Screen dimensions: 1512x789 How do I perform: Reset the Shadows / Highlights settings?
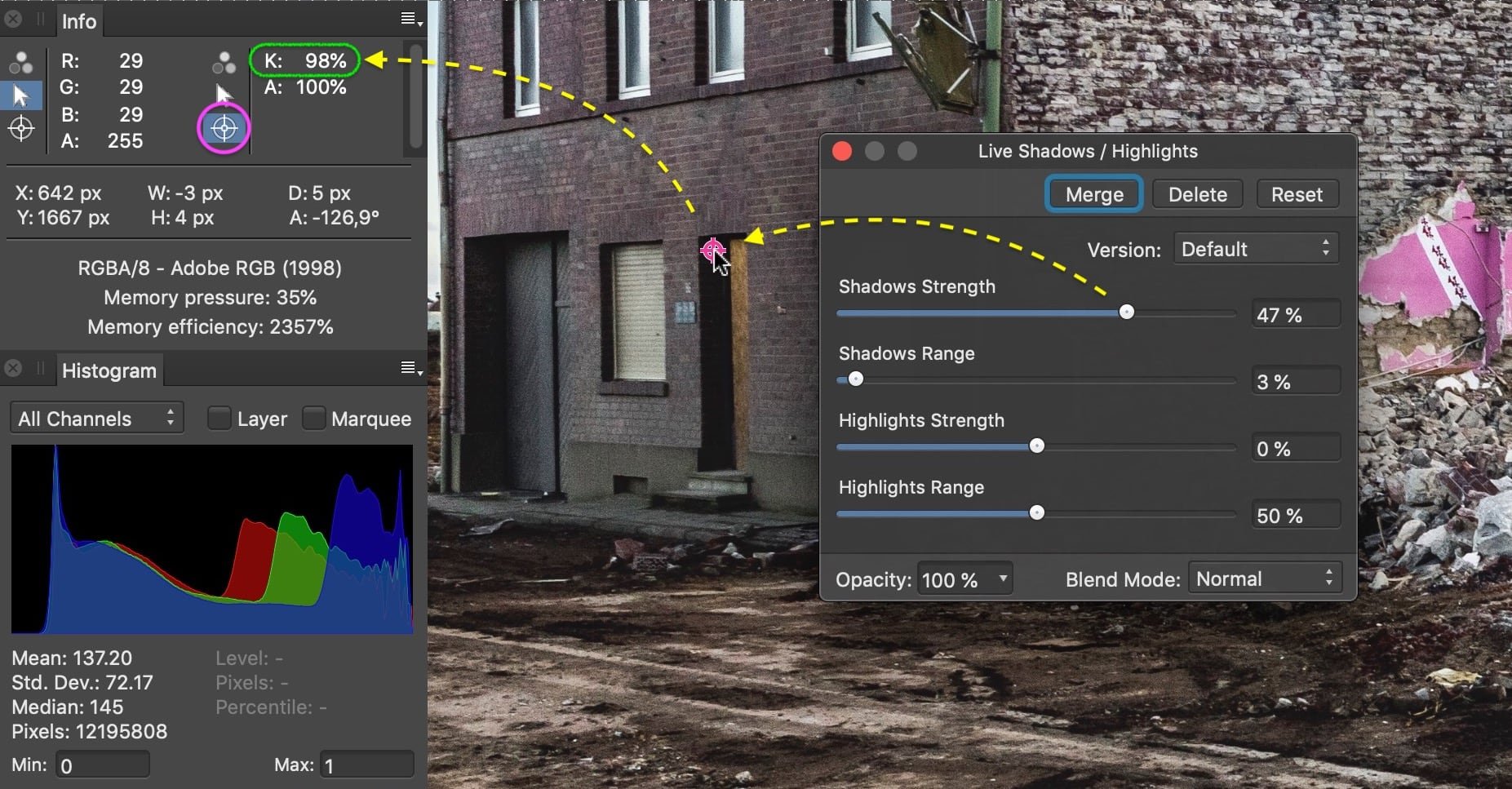(x=1297, y=194)
